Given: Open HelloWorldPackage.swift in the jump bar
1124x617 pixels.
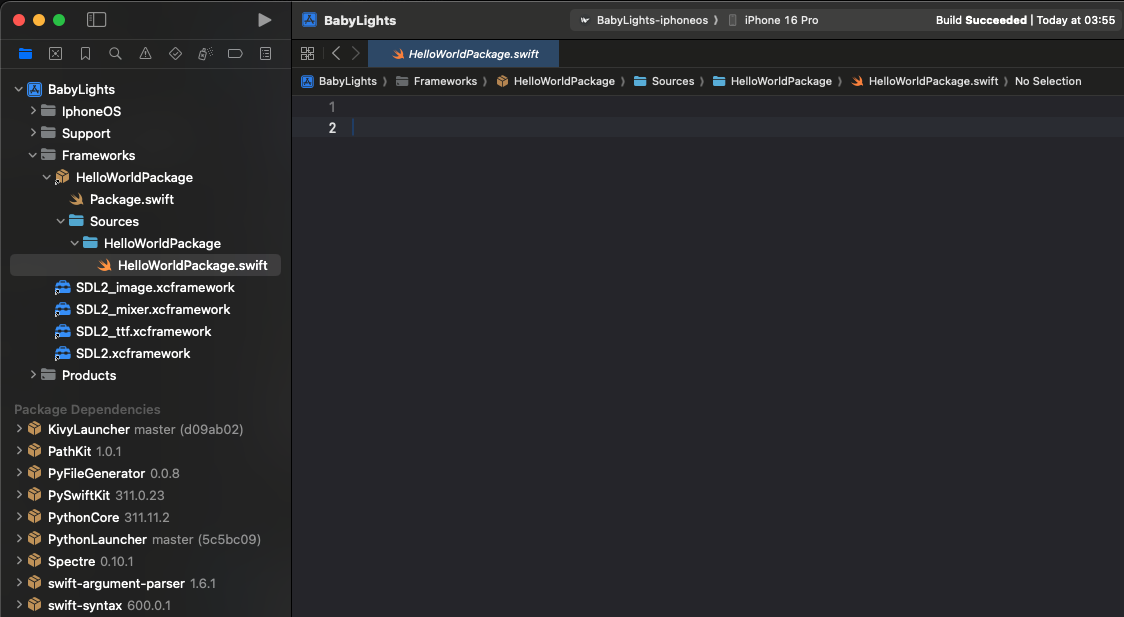Looking at the screenshot, I should coord(925,81).
